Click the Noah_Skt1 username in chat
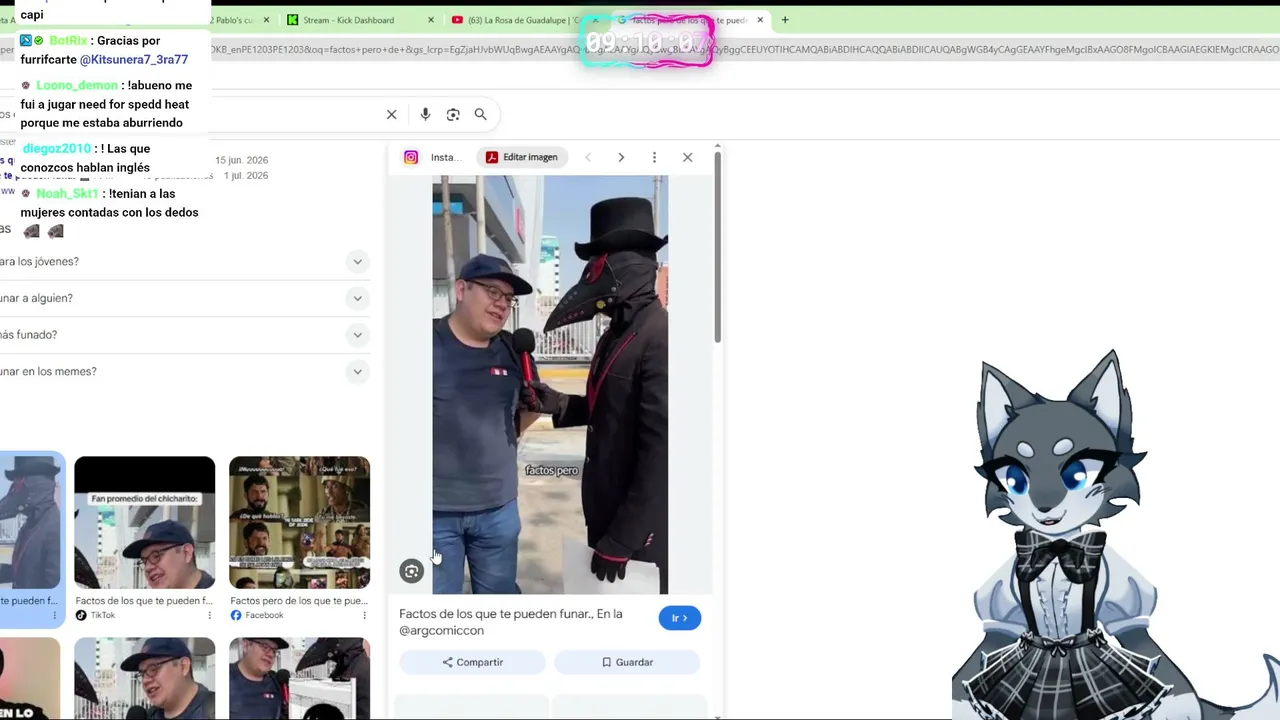Viewport: 1280px width, 720px height. tap(67, 194)
